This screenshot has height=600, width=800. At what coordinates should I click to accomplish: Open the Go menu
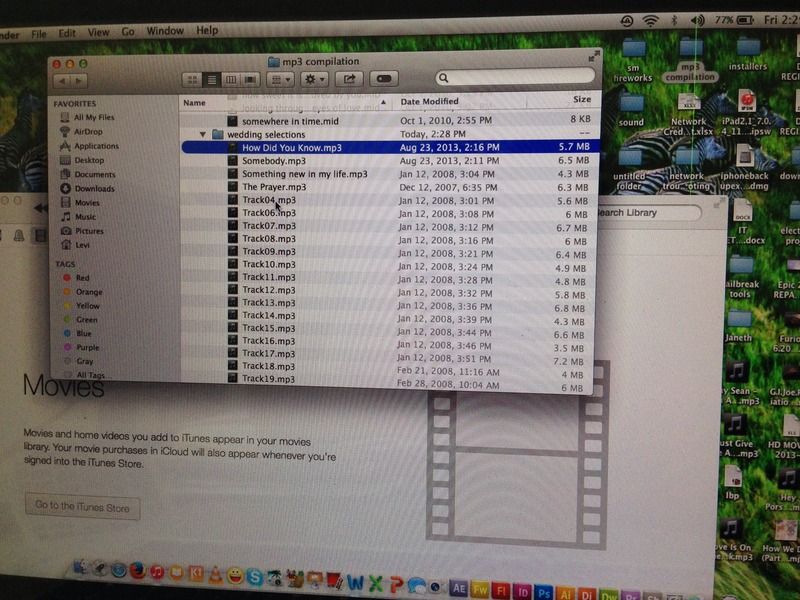click(128, 31)
